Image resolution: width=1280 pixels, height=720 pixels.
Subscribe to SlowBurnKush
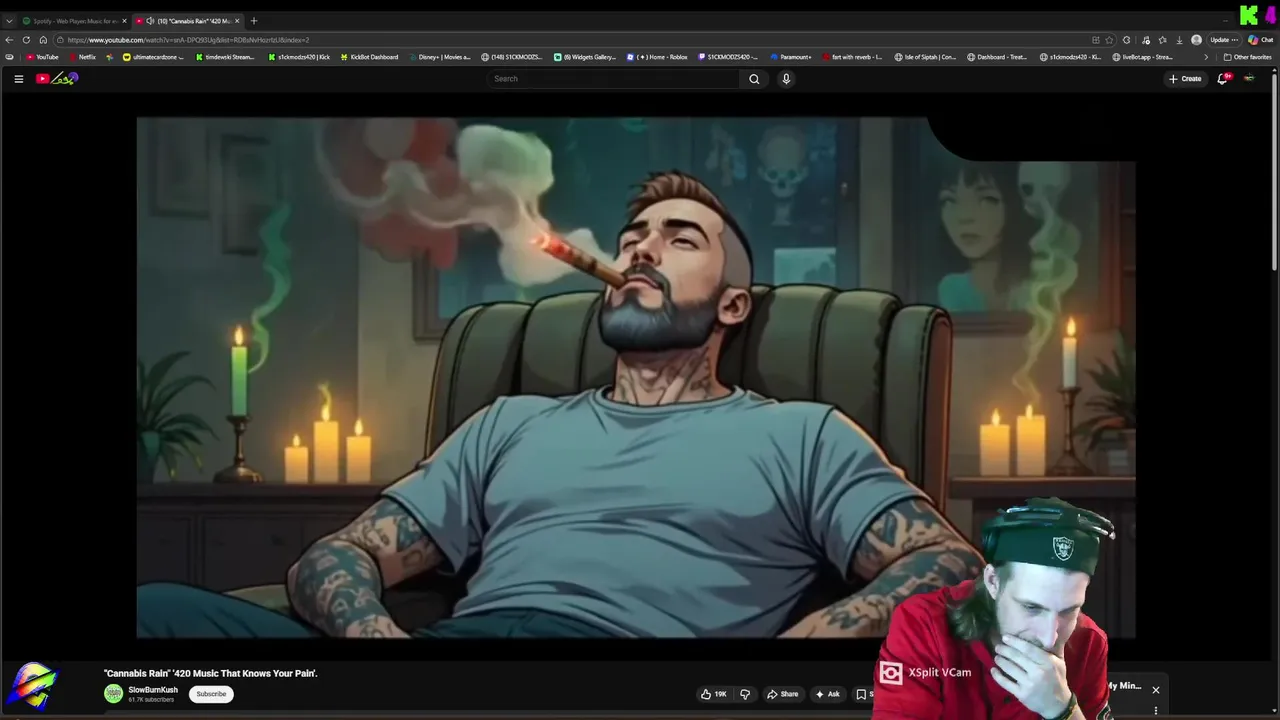pos(211,694)
